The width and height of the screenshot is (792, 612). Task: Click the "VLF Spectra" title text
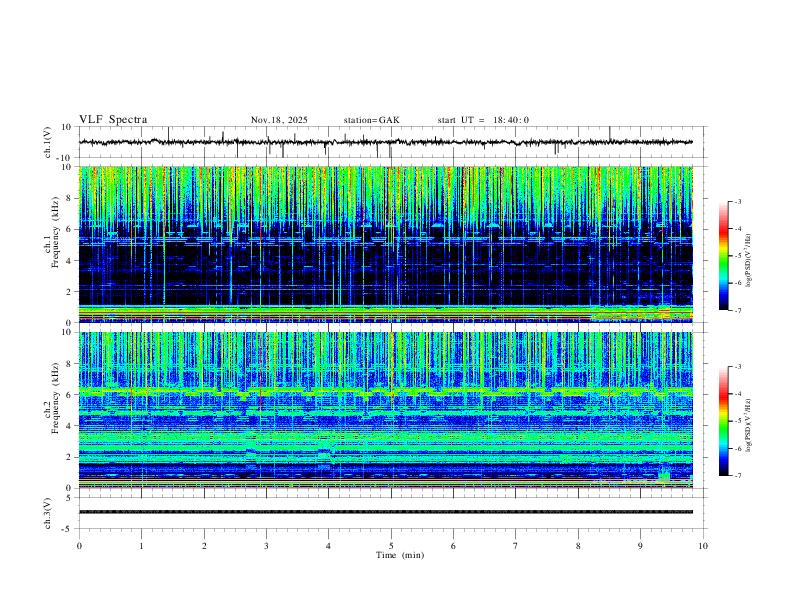113,120
